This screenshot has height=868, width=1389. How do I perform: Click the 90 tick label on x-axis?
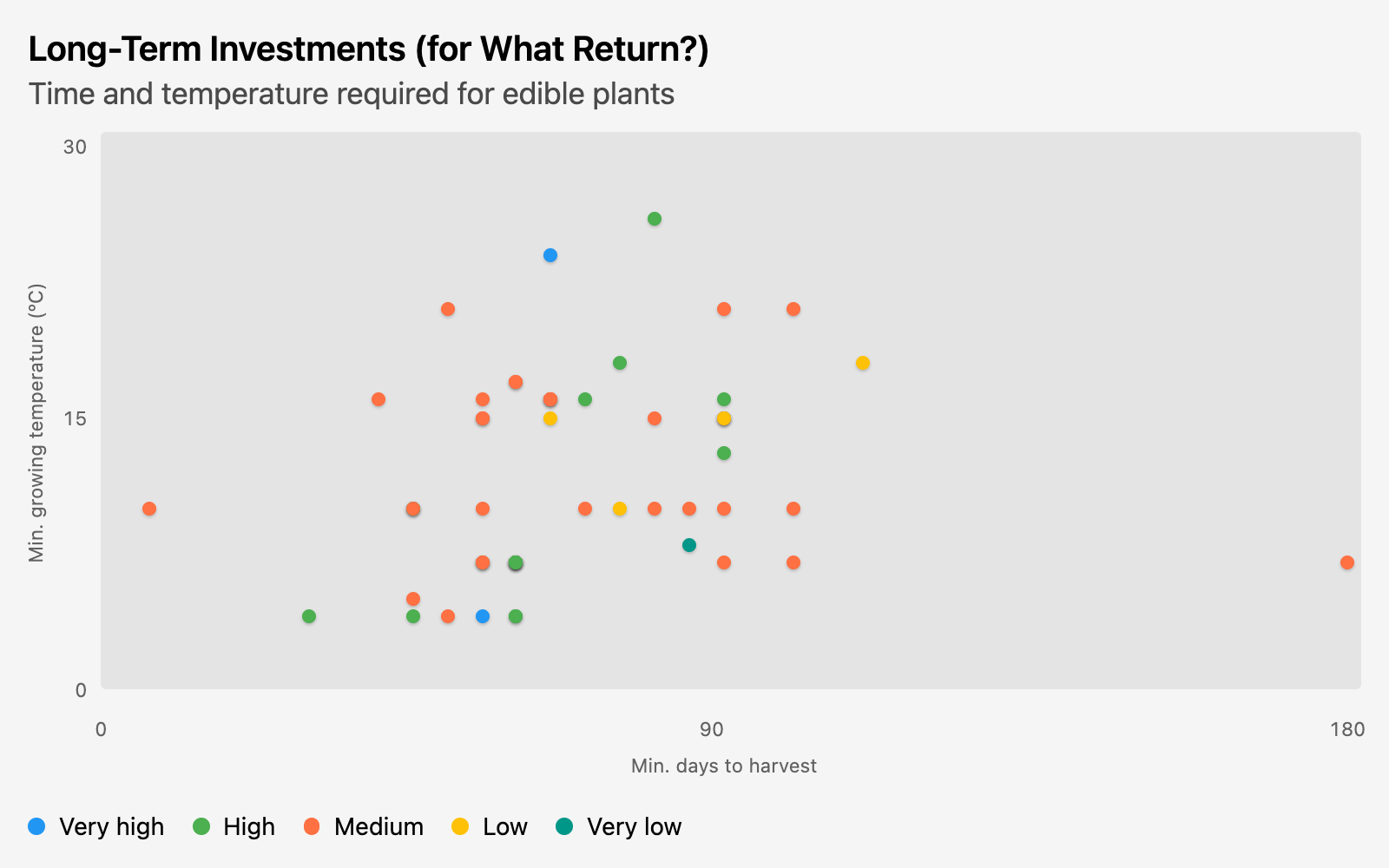tap(711, 729)
